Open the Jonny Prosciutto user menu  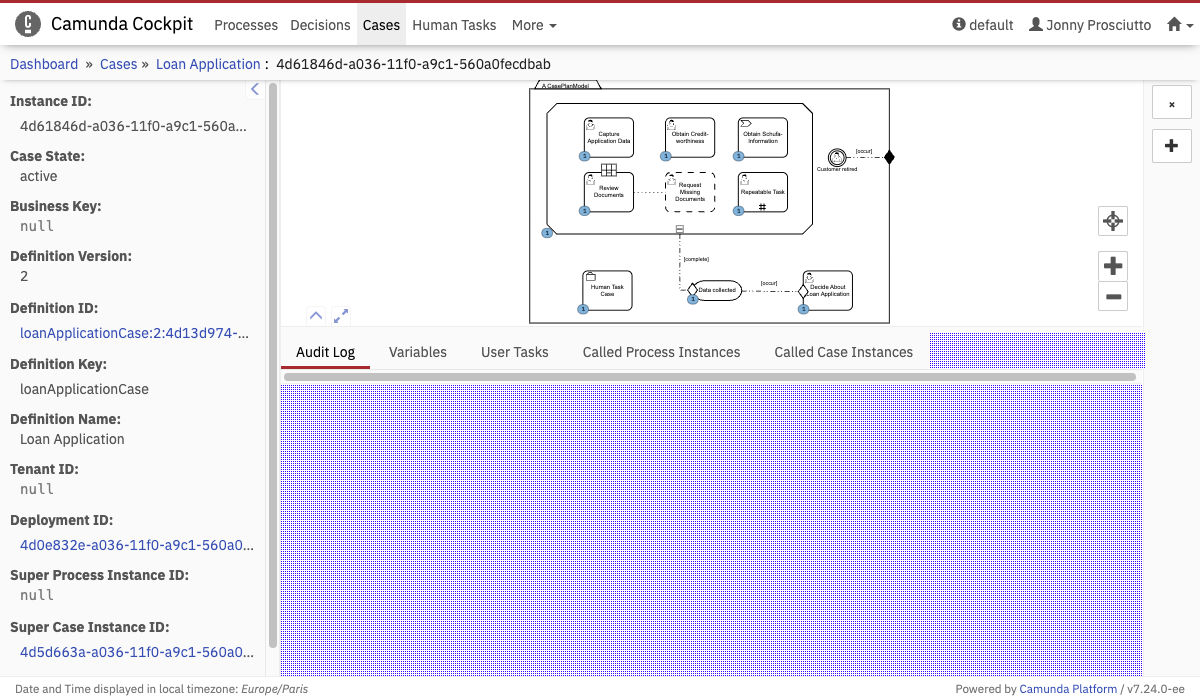pos(1090,25)
